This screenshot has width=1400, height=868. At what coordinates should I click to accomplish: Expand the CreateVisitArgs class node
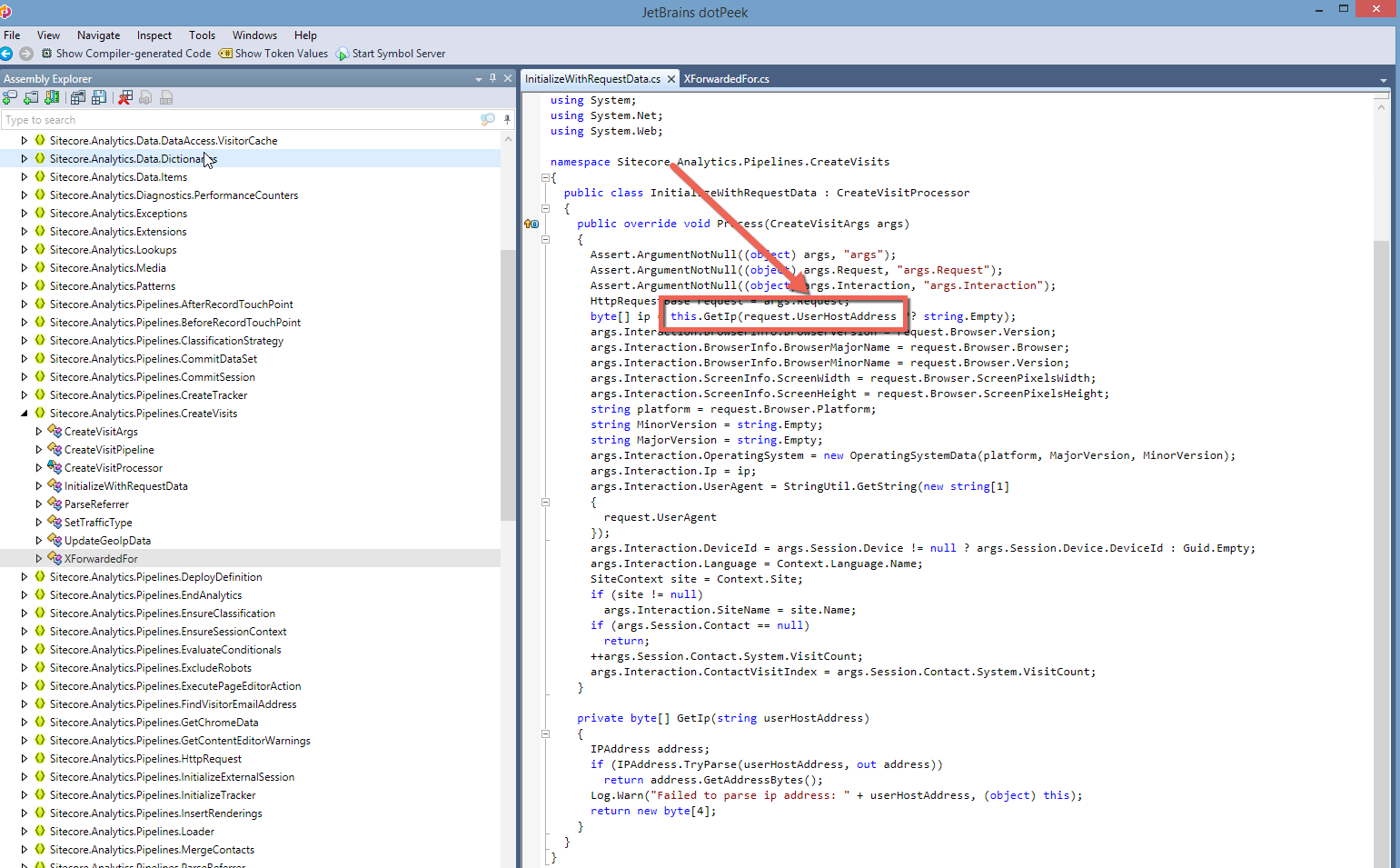(39, 432)
